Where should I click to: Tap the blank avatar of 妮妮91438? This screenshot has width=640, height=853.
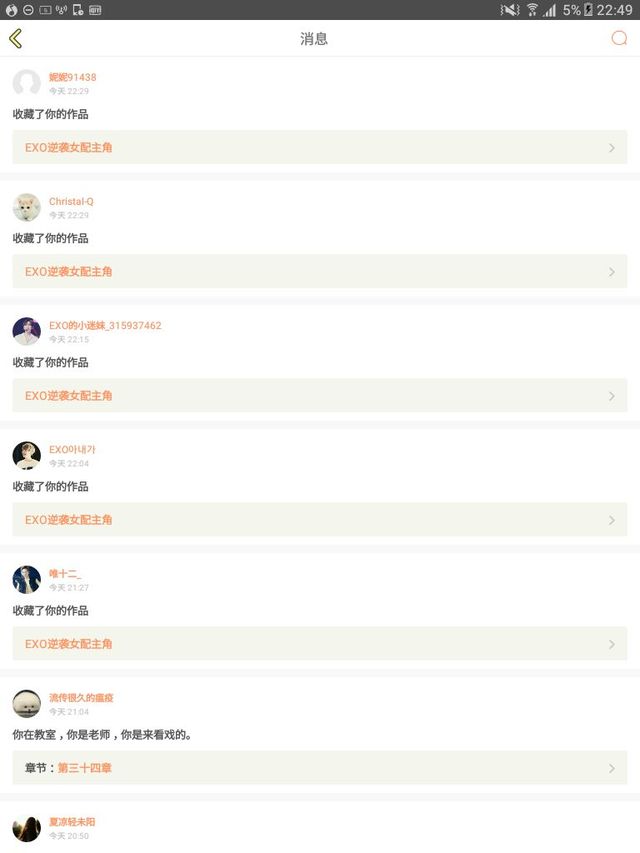click(x=27, y=83)
